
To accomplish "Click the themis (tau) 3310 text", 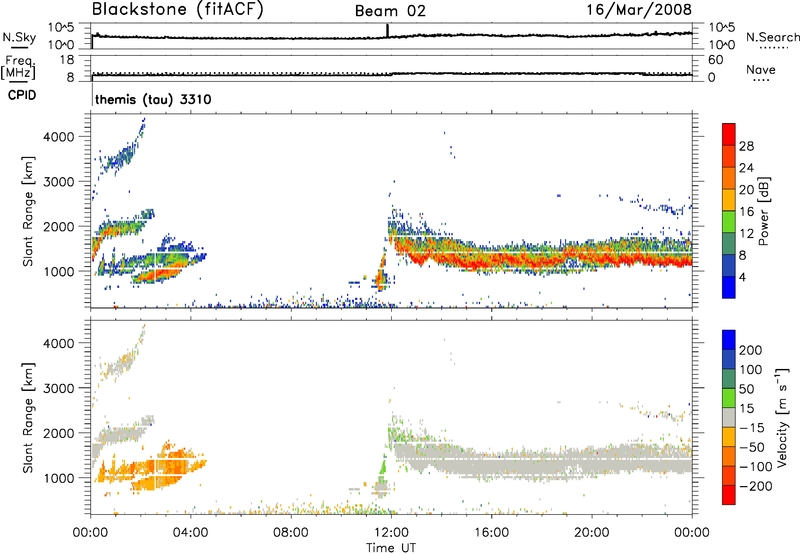I will point(152,101).
